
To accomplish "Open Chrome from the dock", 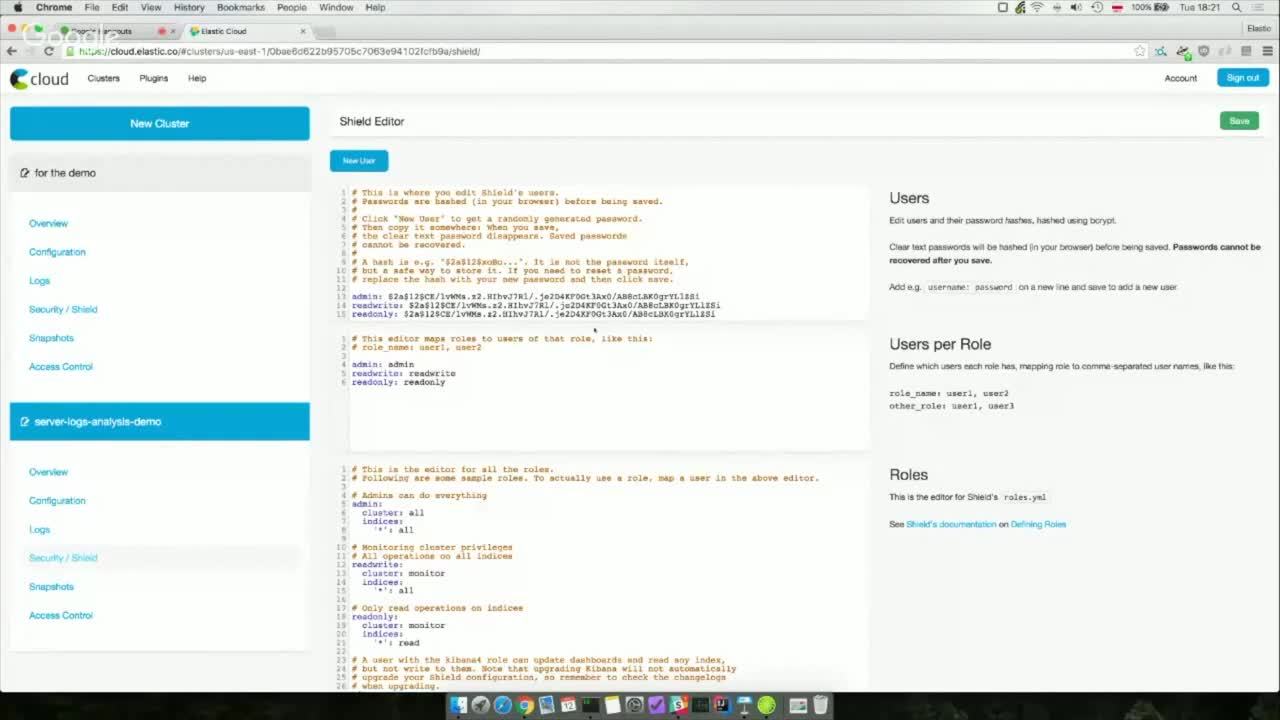I will pyautogui.click(x=524, y=705).
